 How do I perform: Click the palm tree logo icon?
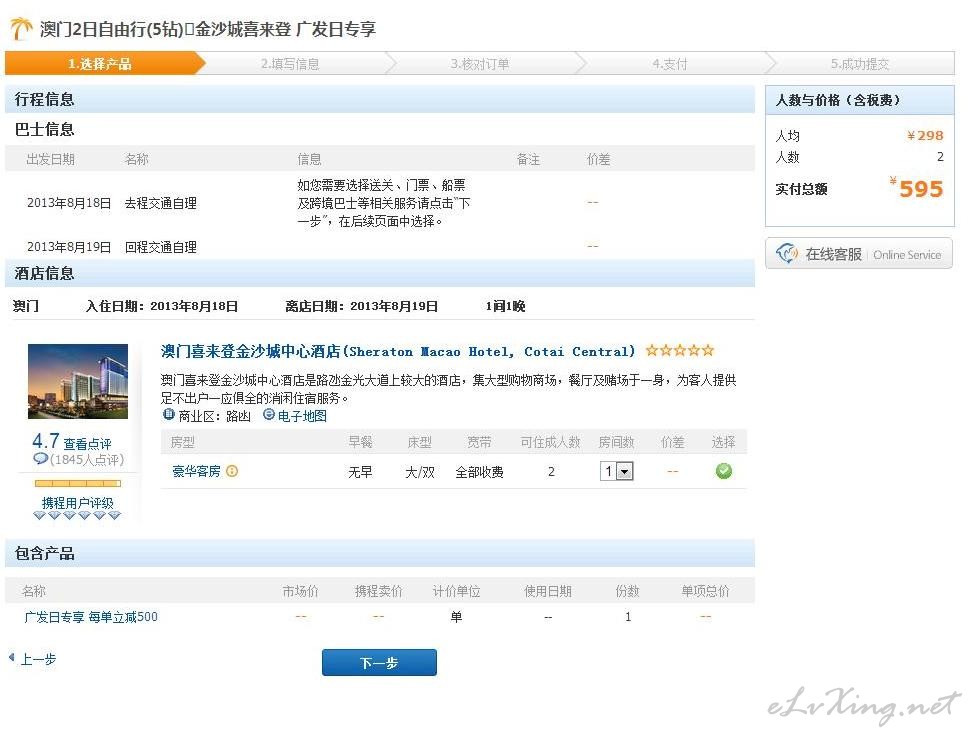(x=22, y=29)
